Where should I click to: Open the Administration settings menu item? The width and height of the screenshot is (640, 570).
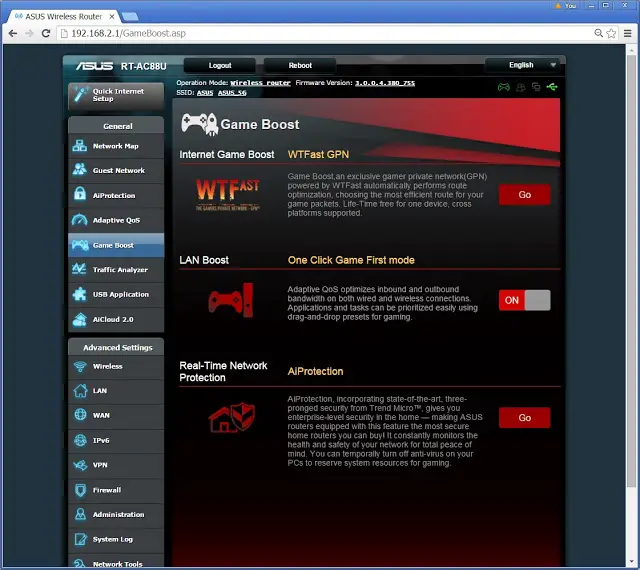click(116, 514)
